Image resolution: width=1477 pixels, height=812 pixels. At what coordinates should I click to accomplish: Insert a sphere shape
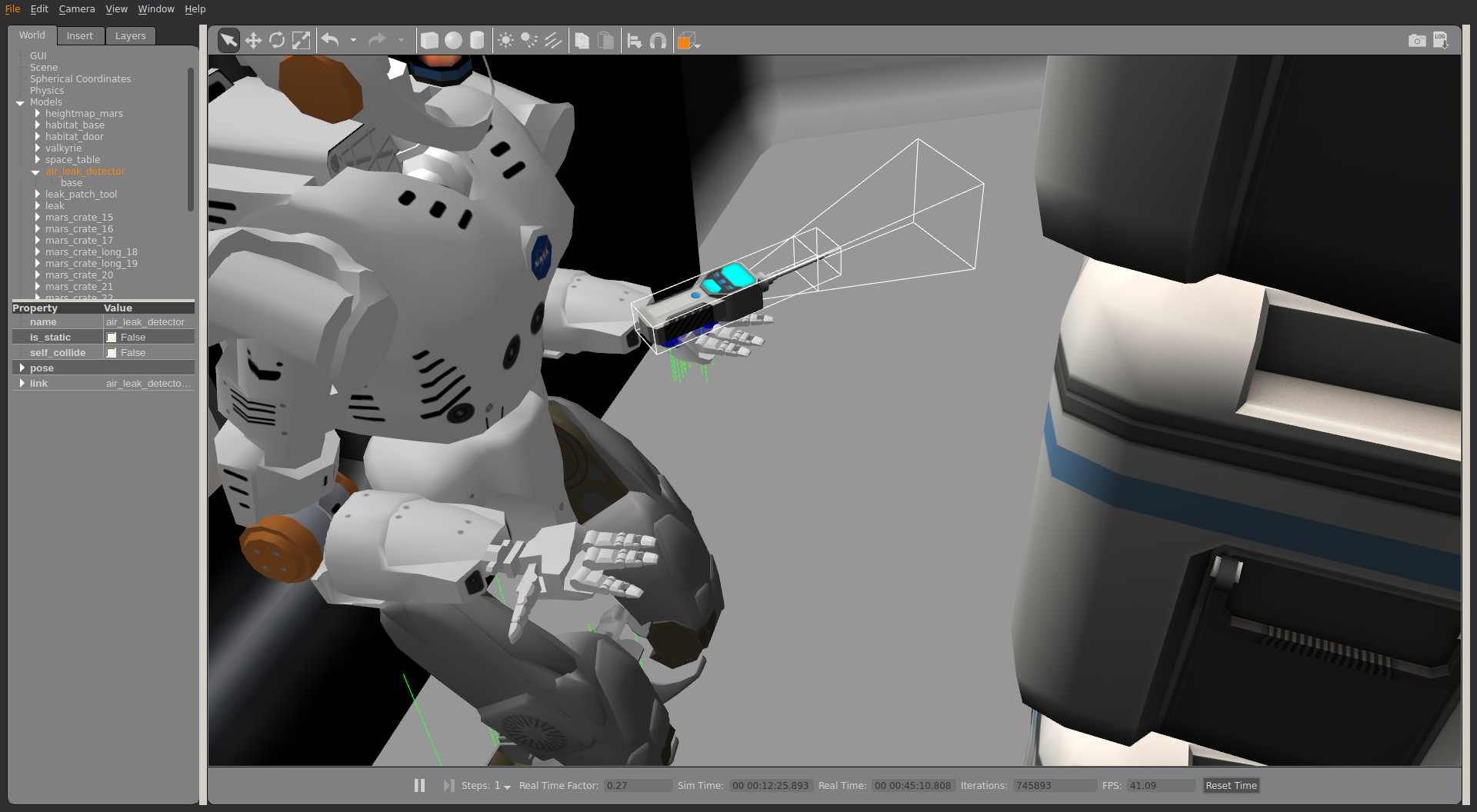tap(453, 41)
